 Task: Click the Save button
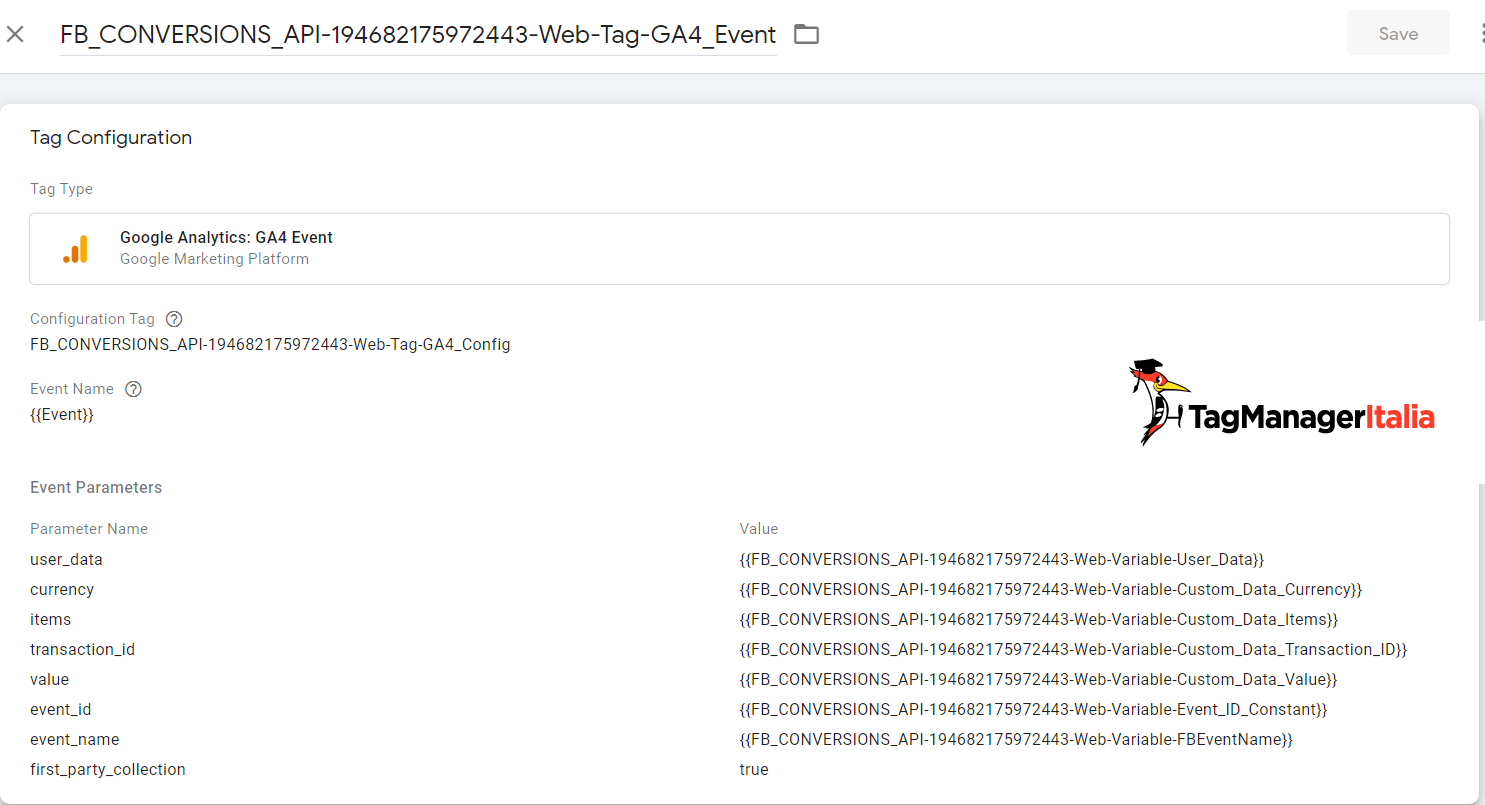point(1398,33)
